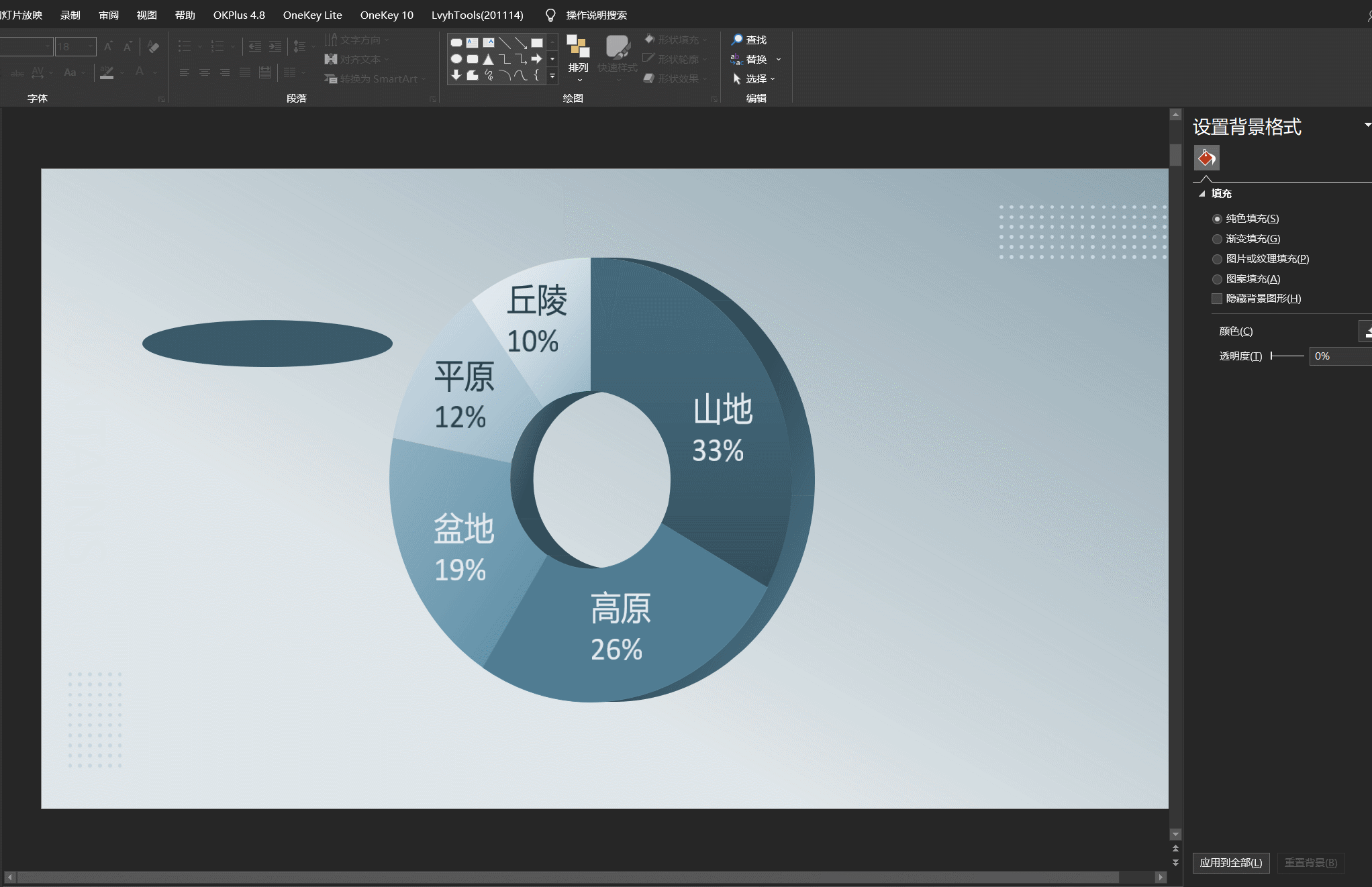
Task: Click the transparency (透明度) slider track
Action: [x=1287, y=356]
